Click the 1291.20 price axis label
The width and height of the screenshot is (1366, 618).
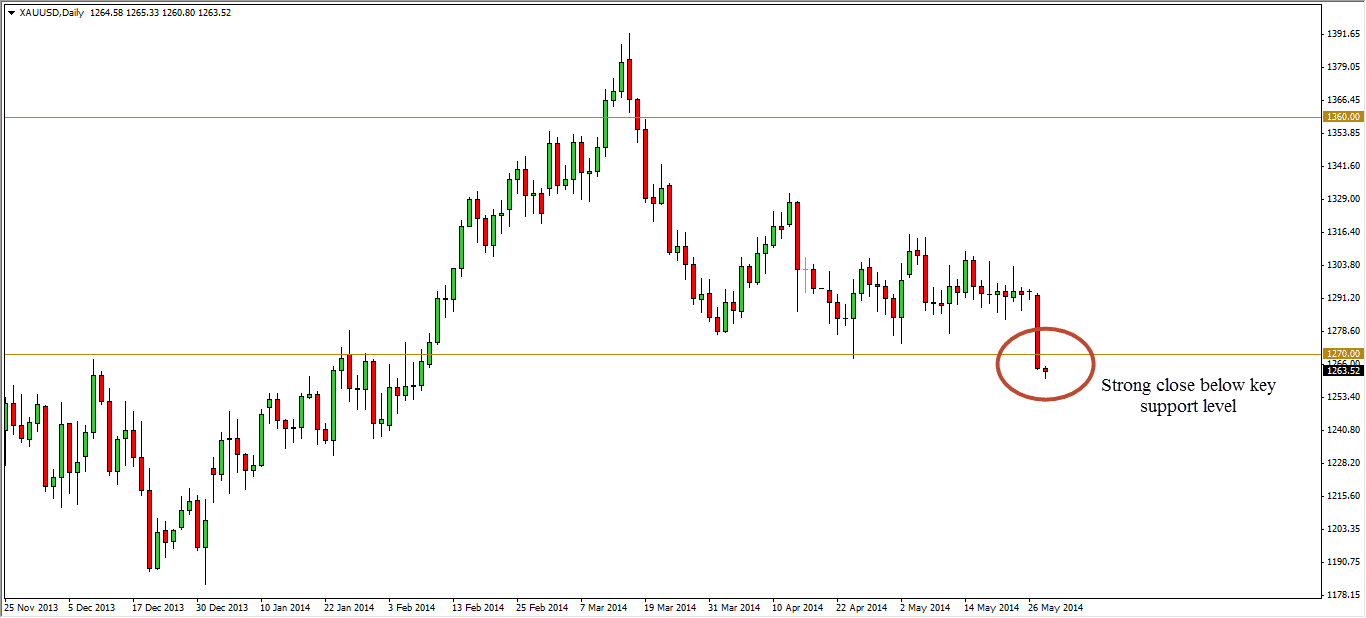(1343, 297)
